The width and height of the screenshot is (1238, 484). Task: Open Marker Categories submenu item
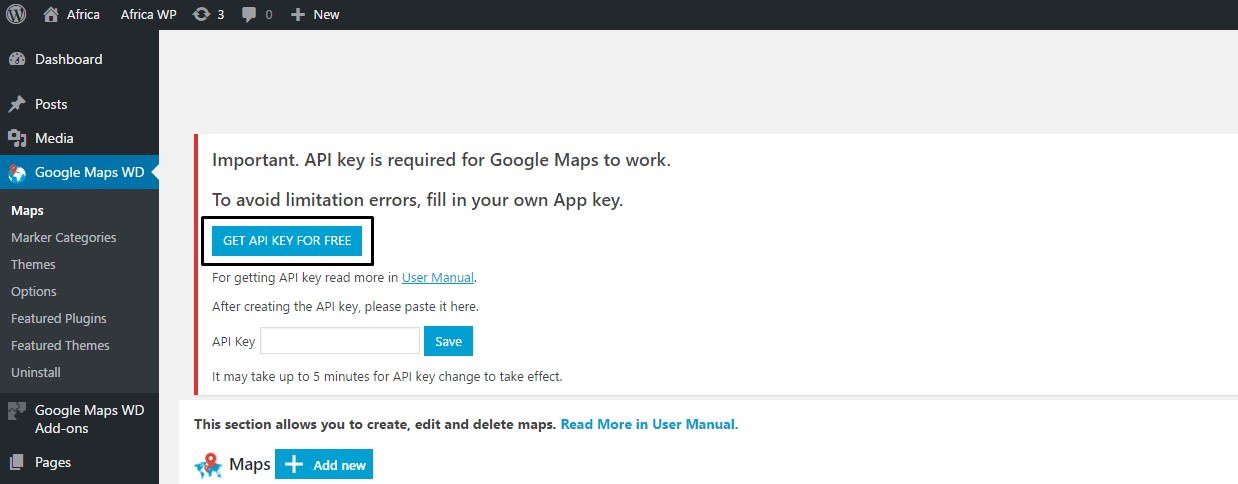pos(63,237)
